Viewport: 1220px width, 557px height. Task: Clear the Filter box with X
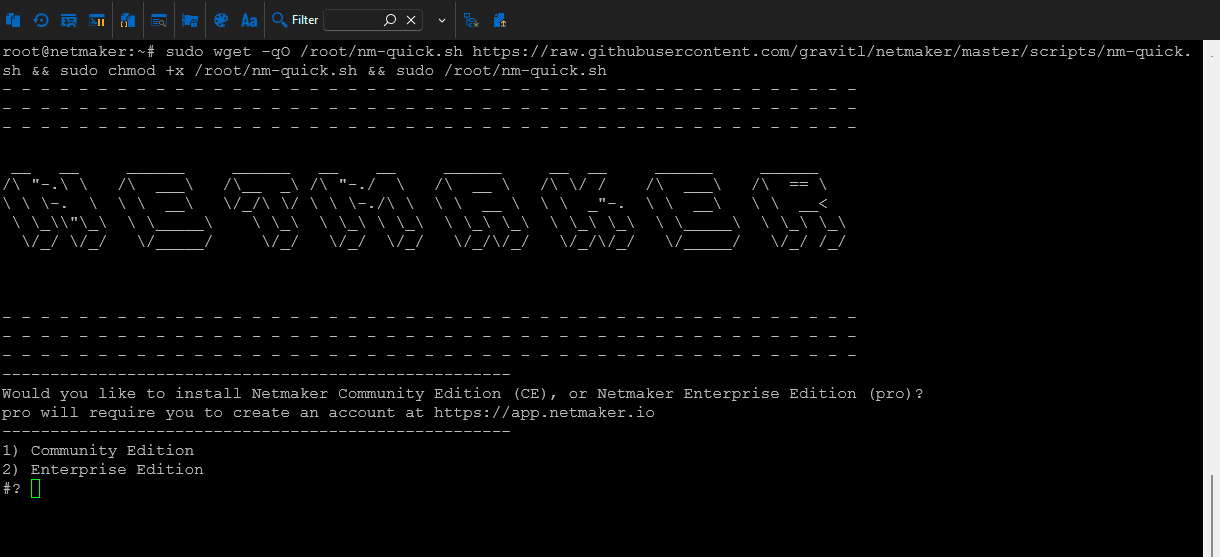[x=412, y=20]
